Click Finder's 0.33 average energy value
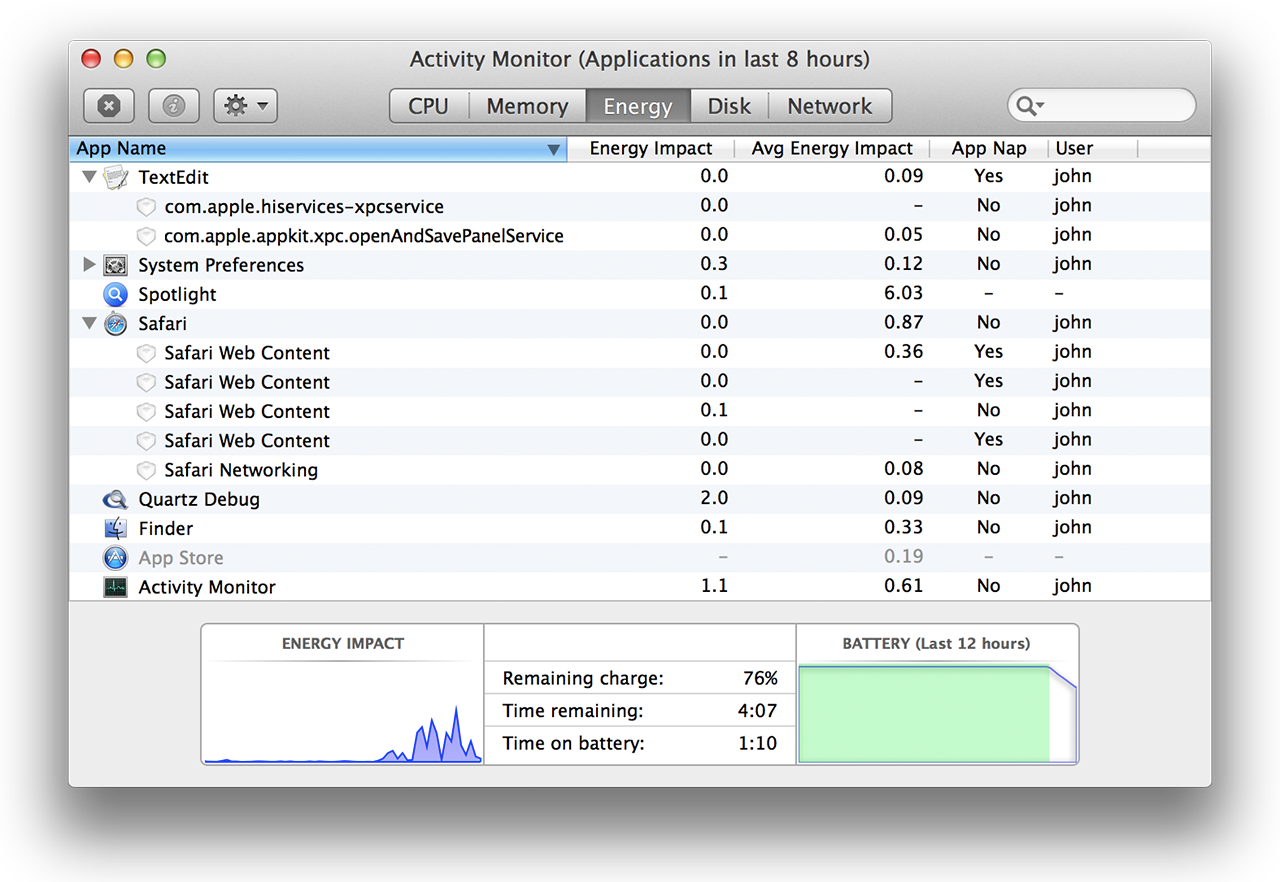 click(904, 527)
